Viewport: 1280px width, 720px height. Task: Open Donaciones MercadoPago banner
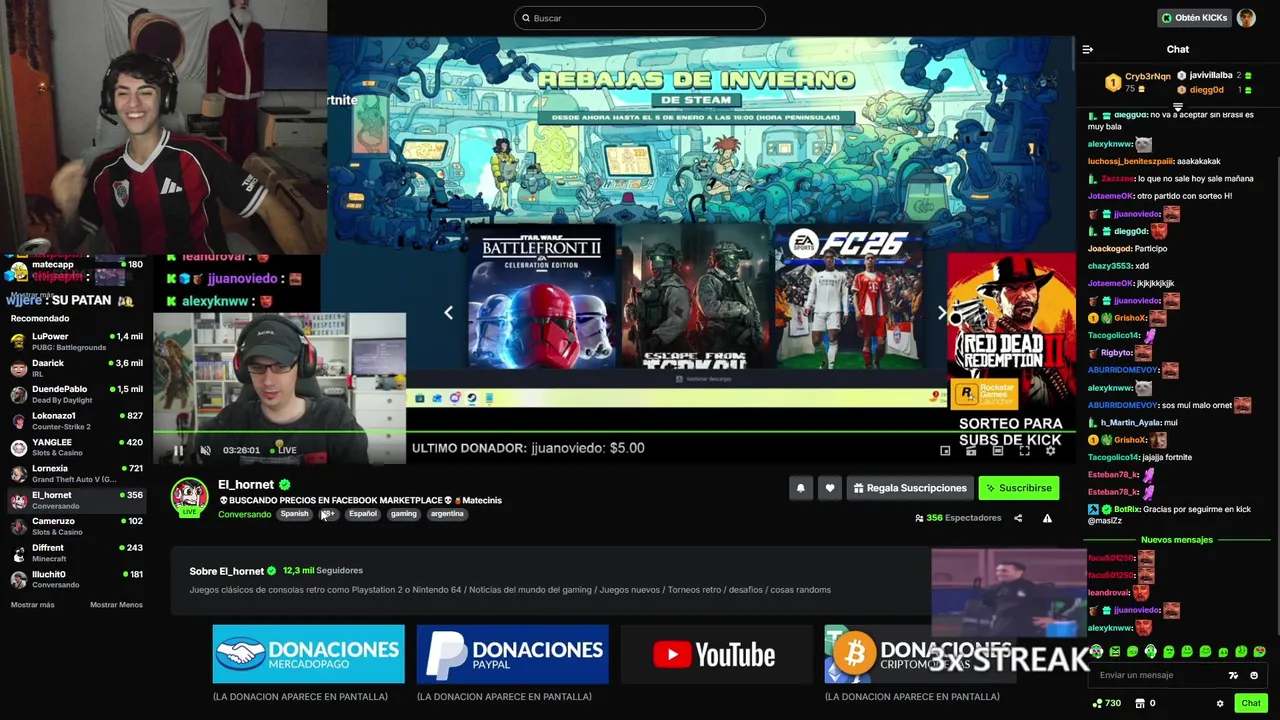coord(308,654)
